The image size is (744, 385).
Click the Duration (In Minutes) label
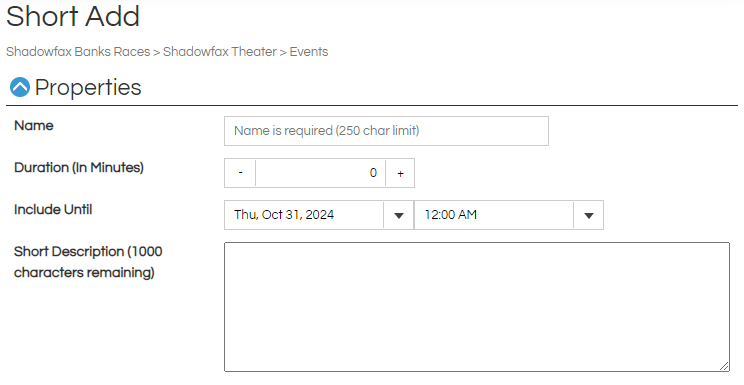[79, 168]
